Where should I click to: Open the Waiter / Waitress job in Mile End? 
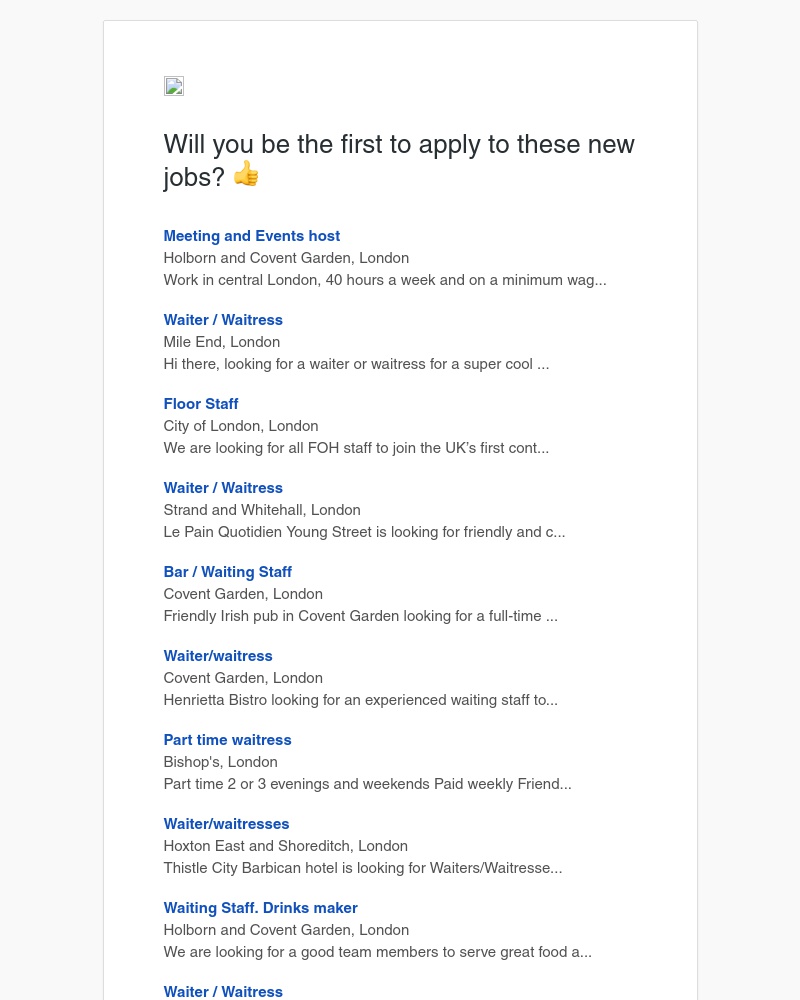223,320
